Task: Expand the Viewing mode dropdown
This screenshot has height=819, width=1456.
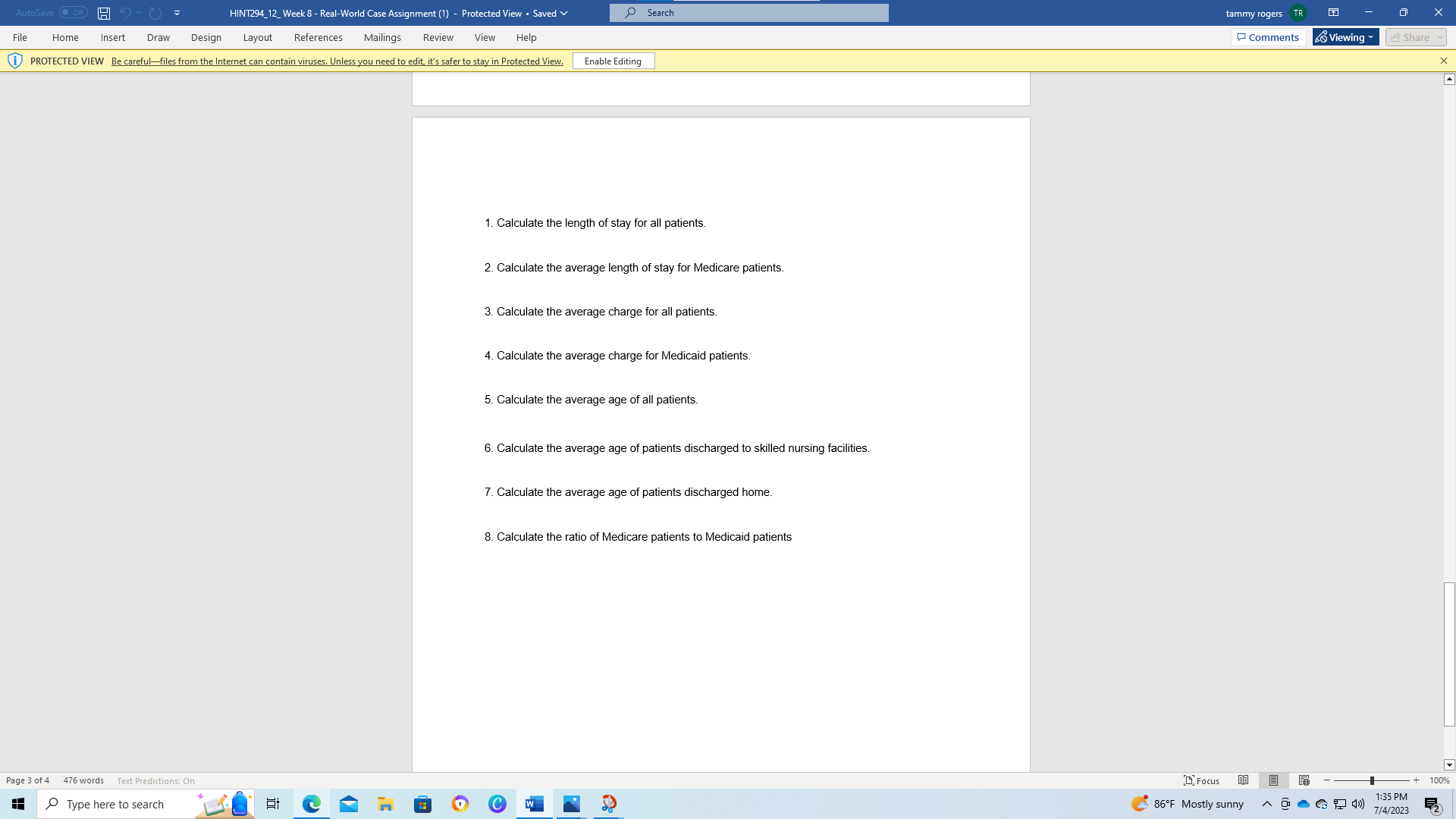Action: 1346,37
